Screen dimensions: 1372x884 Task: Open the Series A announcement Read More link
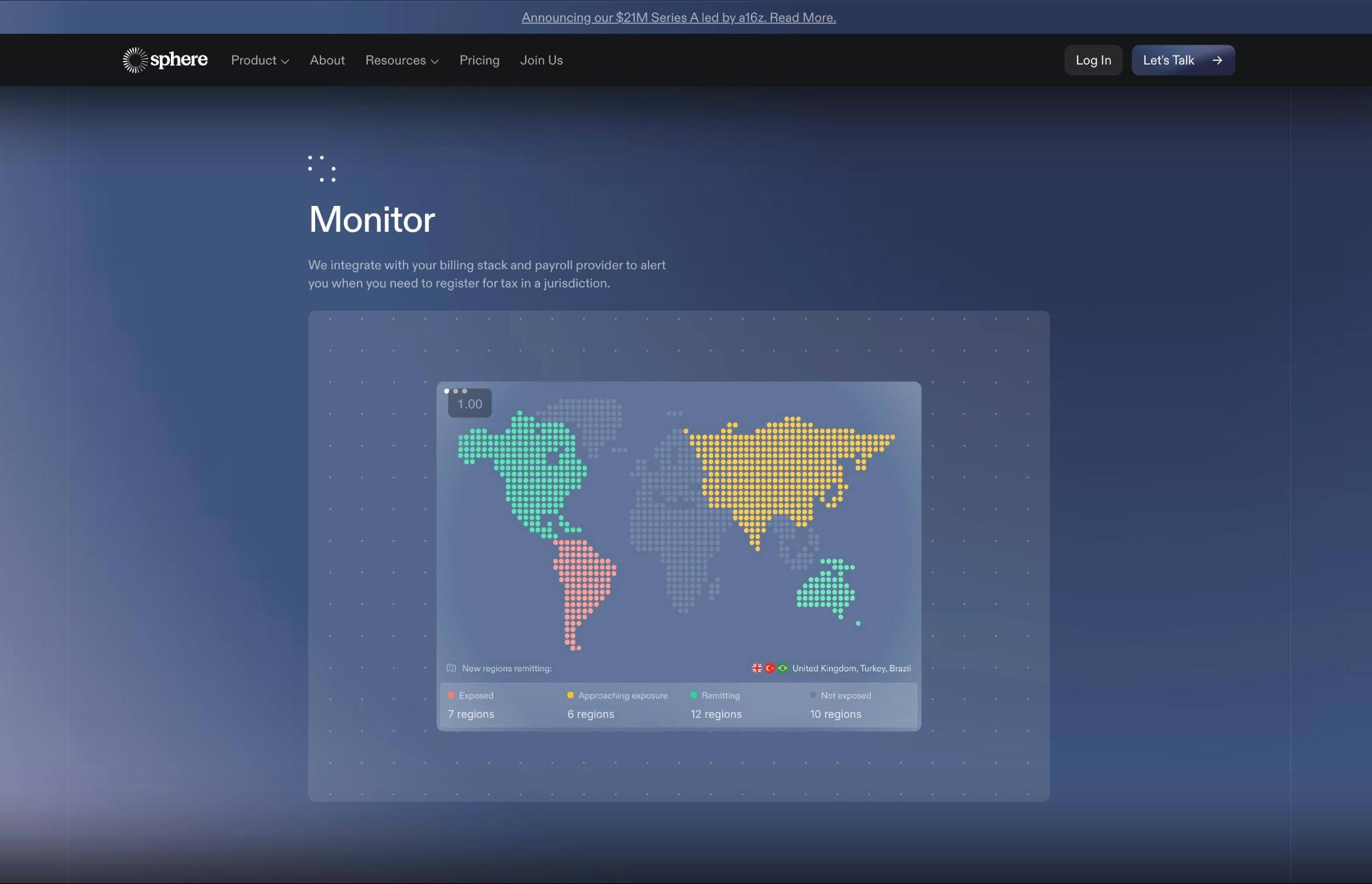(678, 17)
